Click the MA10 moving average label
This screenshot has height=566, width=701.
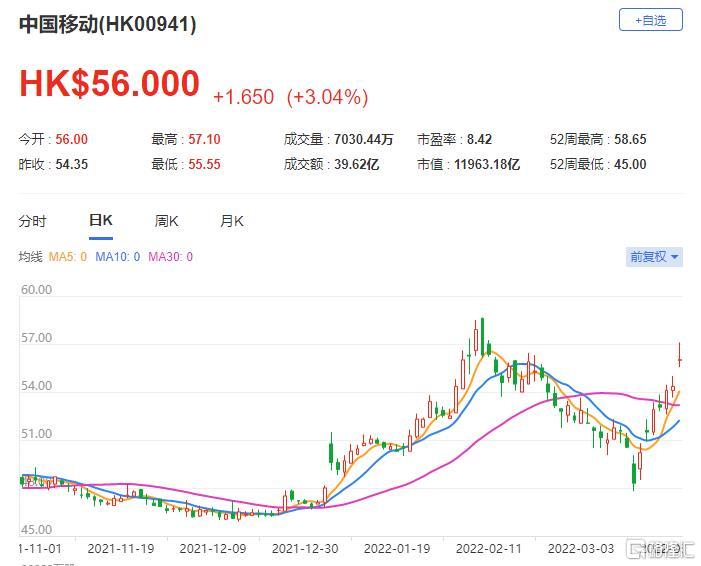tap(118, 257)
